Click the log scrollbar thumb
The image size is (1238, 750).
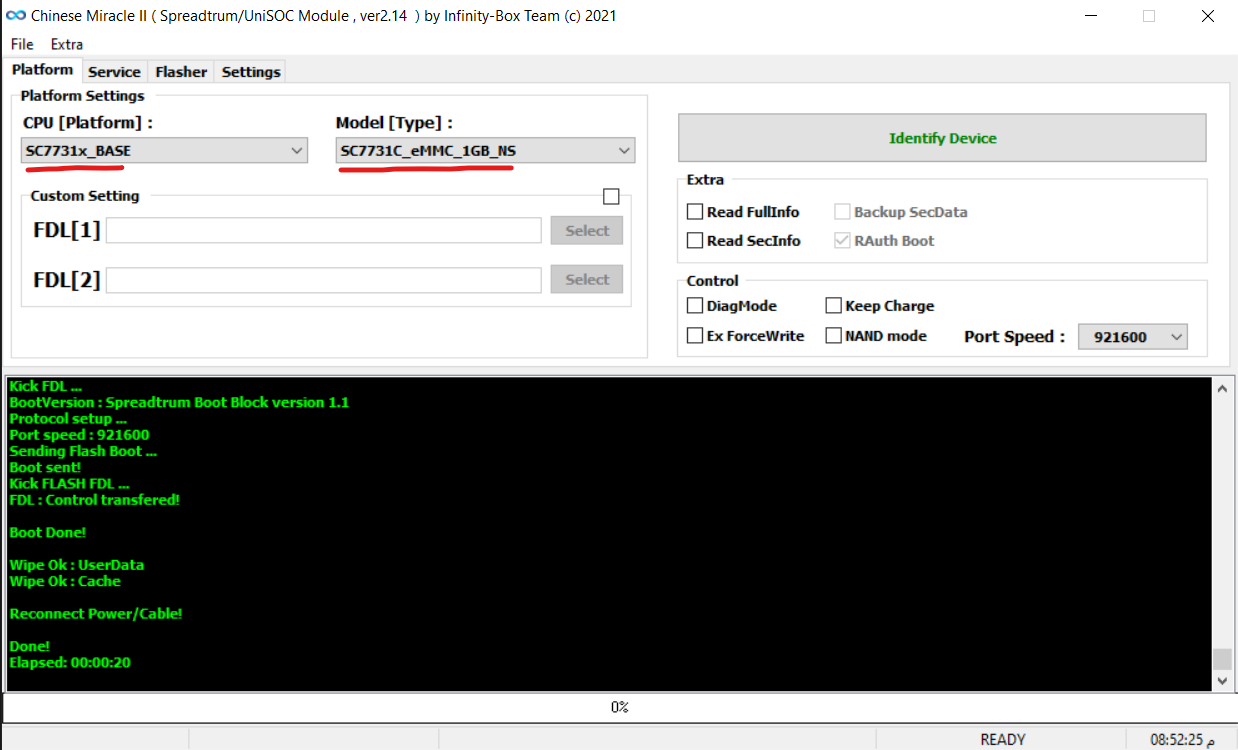click(1221, 659)
